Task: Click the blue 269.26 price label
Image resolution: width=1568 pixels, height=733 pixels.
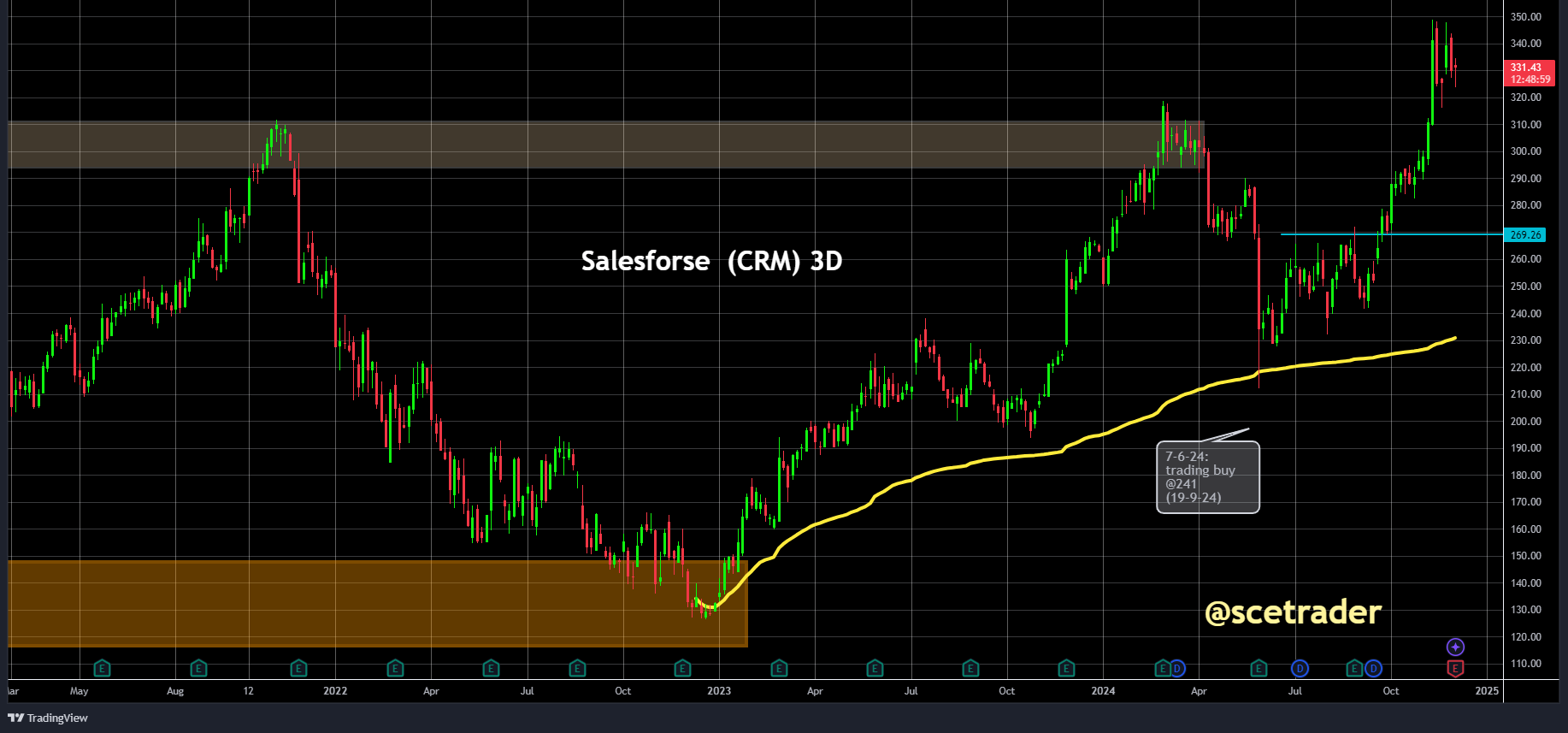Action: (x=1524, y=234)
